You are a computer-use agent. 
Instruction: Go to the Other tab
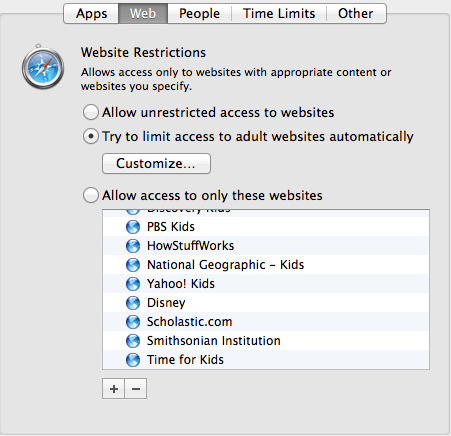pyautogui.click(x=356, y=14)
